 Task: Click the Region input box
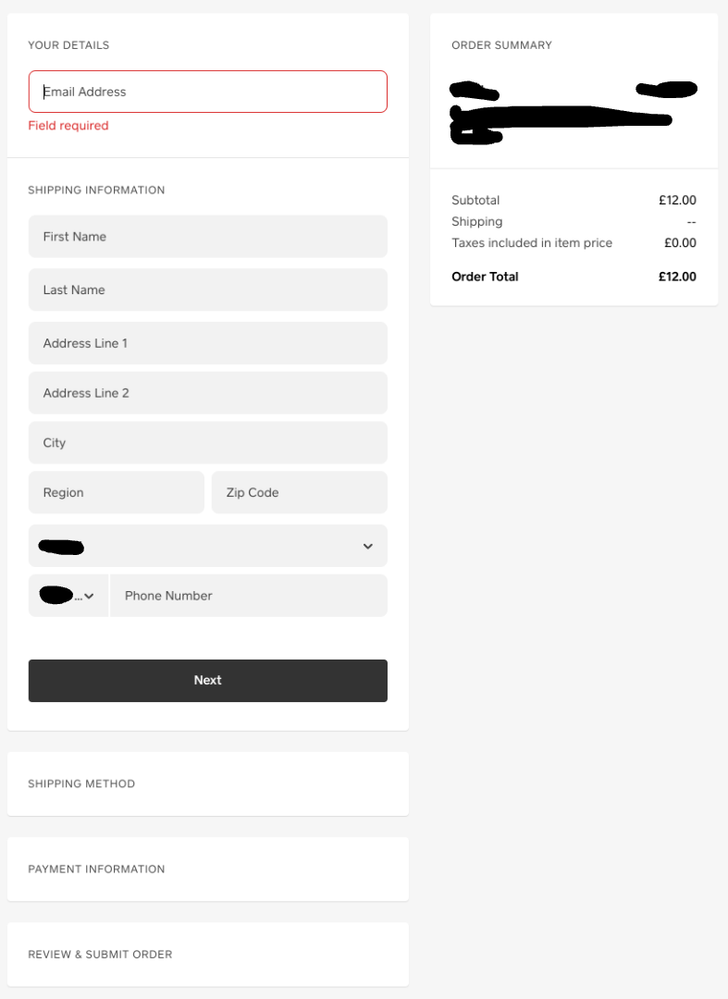point(116,493)
